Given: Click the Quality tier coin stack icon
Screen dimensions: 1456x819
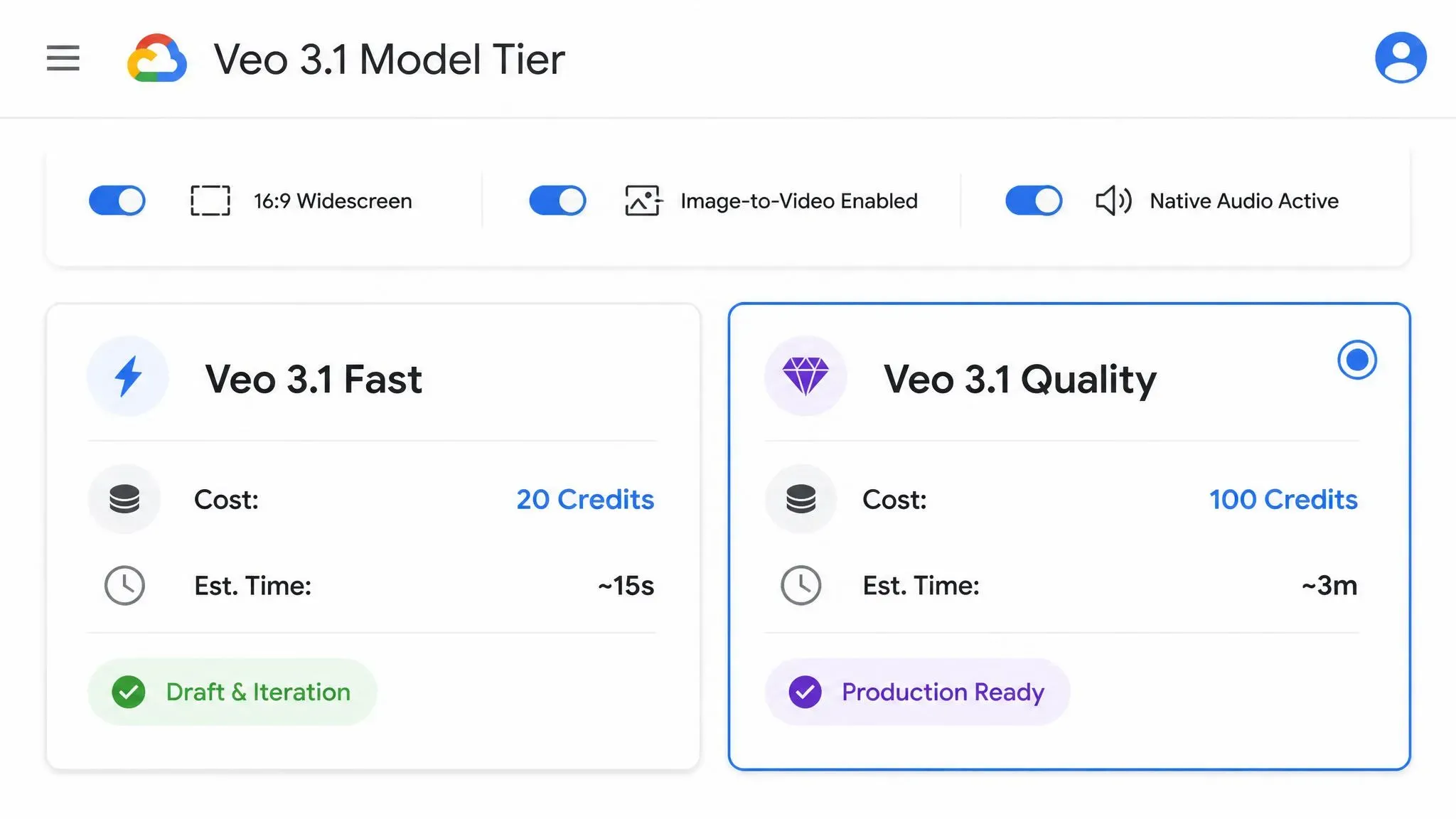Looking at the screenshot, I should click(801, 499).
